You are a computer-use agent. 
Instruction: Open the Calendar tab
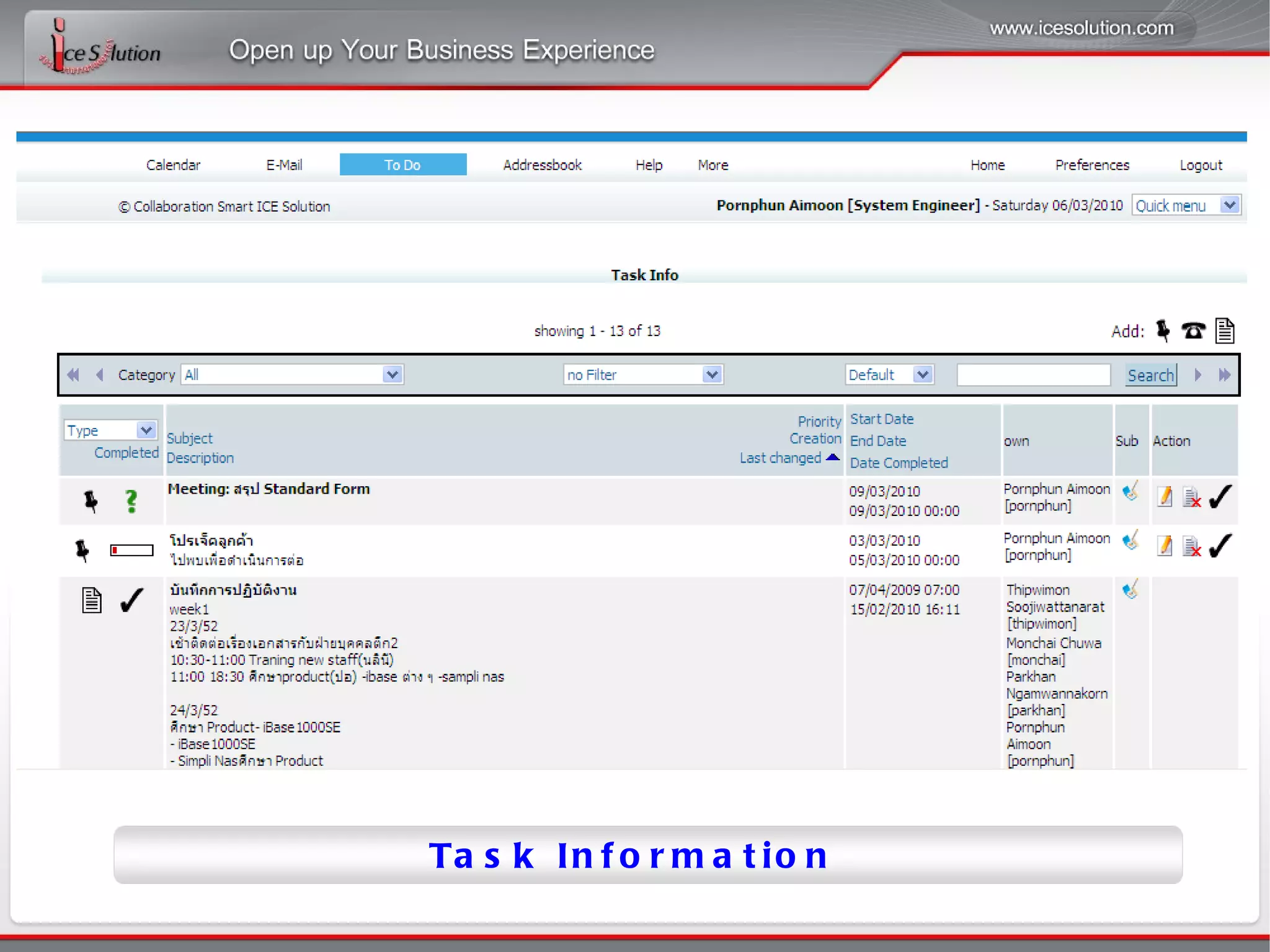click(x=173, y=165)
